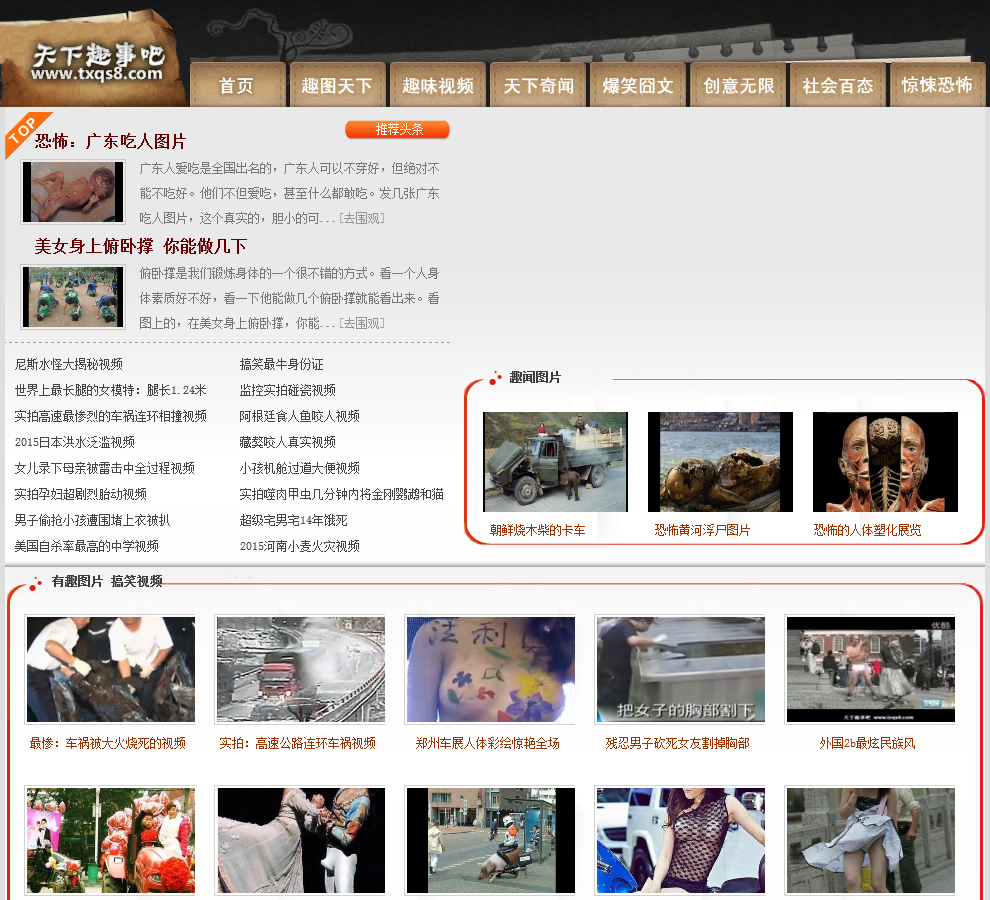Open thumbnail of the 俯卧撑 article

click(x=73, y=297)
